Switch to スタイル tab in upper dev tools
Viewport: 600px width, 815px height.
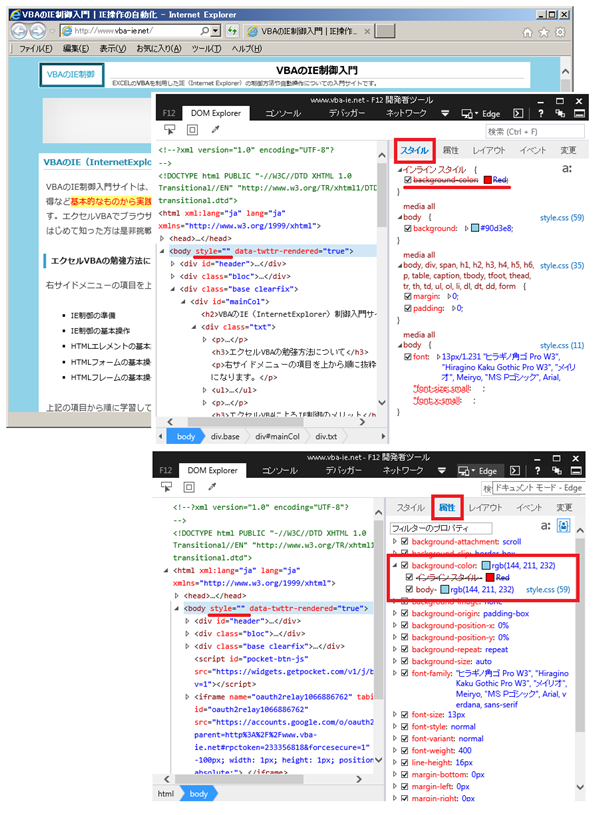tap(414, 151)
